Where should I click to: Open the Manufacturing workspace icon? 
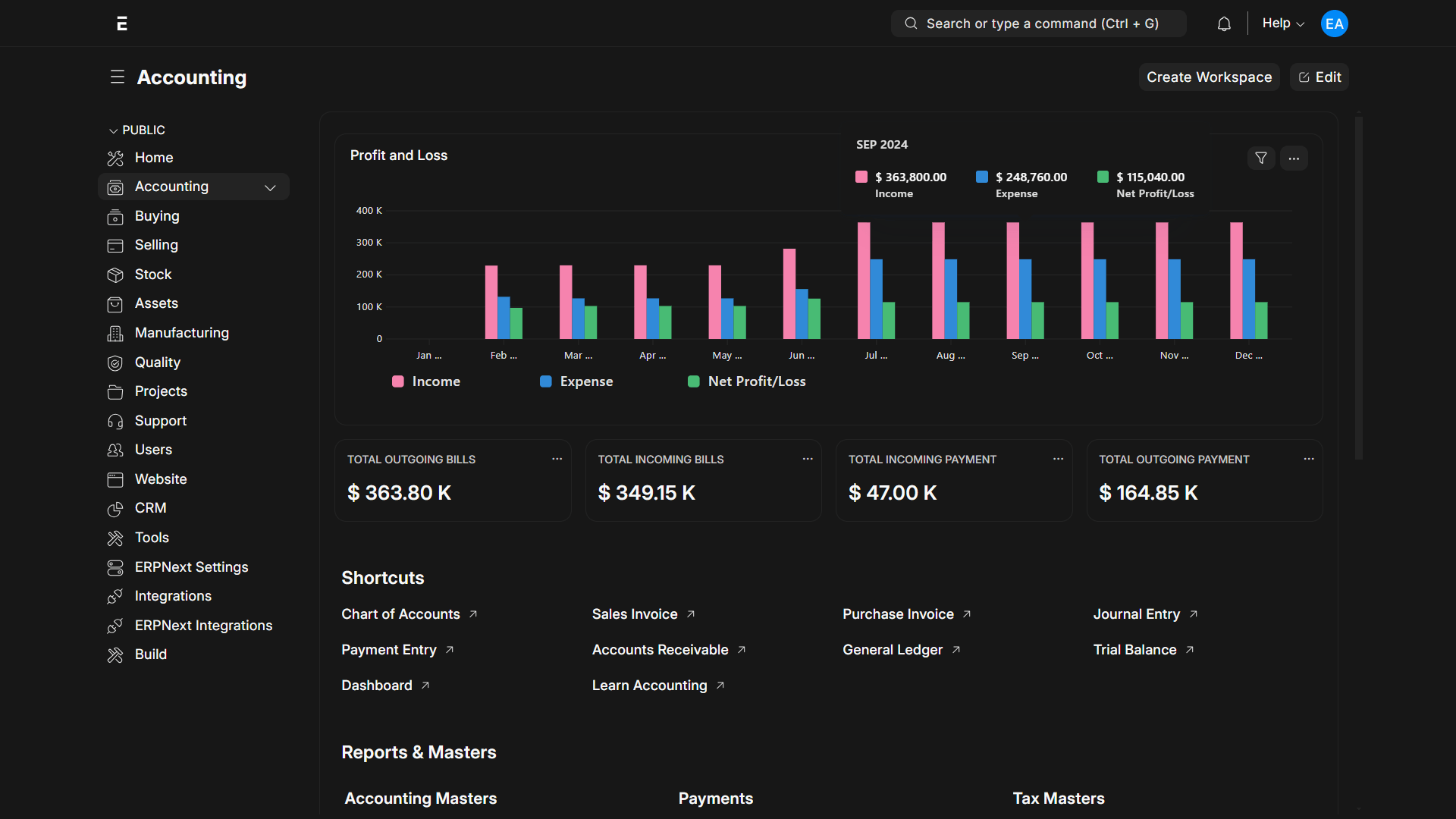[x=115, y=334]
